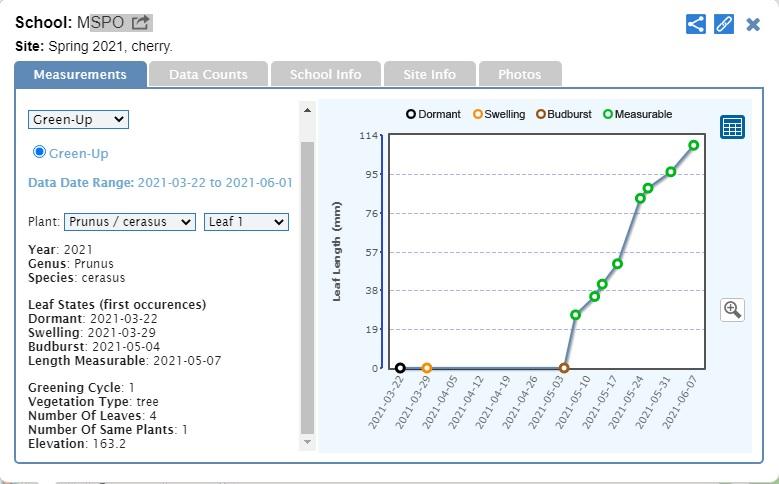Click scrollbar down arrow in measurements panel
The image size is (779, 484).
[x=307, y=442]
